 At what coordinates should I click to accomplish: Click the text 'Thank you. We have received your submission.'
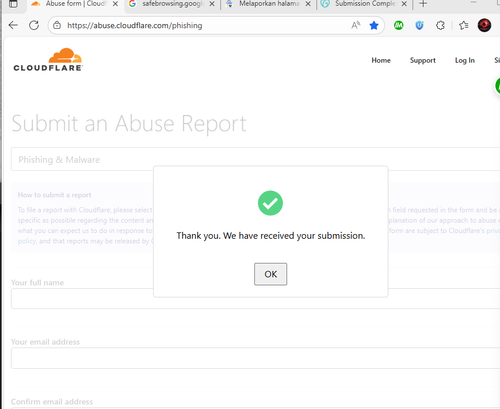click(x=271, y=236)
